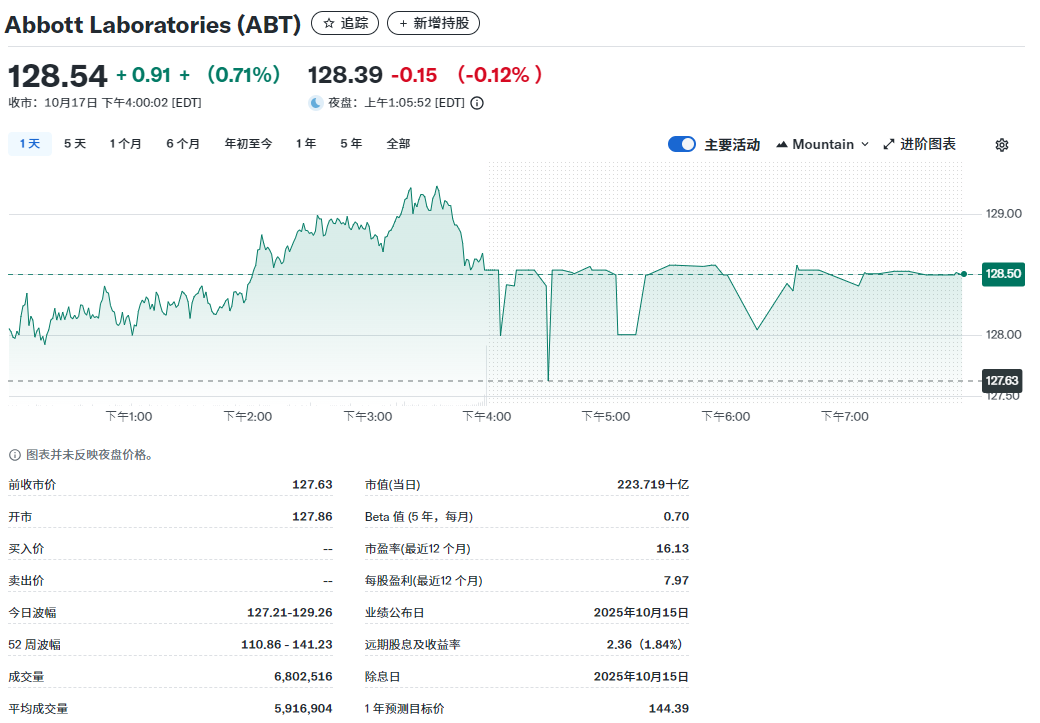The height and width of the screenshot is (723, 1040).
Task: Toggle the 主要活动 switch off
Action: pyautogui.click(x=682, y=145)
